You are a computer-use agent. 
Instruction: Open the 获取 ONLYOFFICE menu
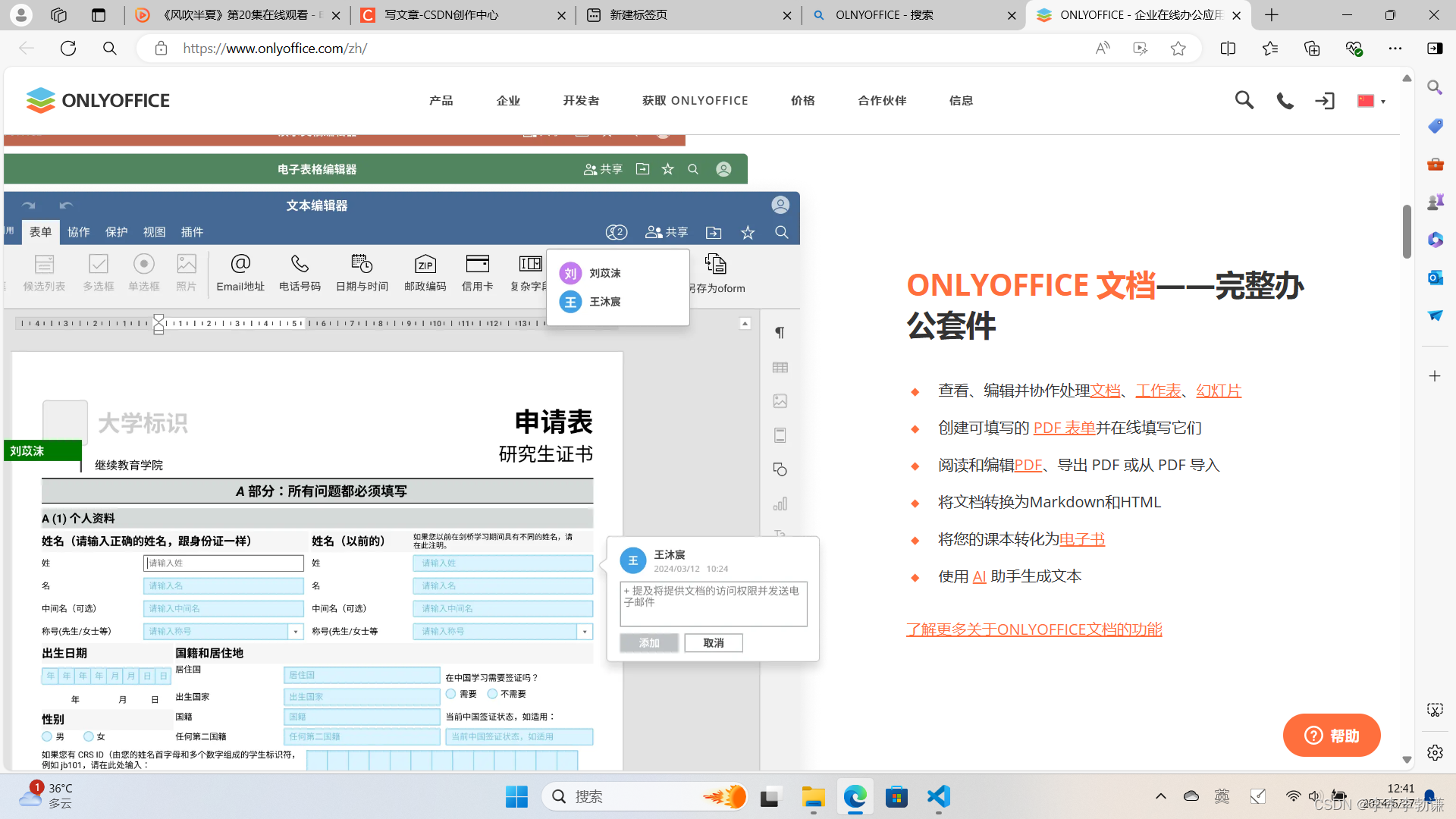(695, 100)
